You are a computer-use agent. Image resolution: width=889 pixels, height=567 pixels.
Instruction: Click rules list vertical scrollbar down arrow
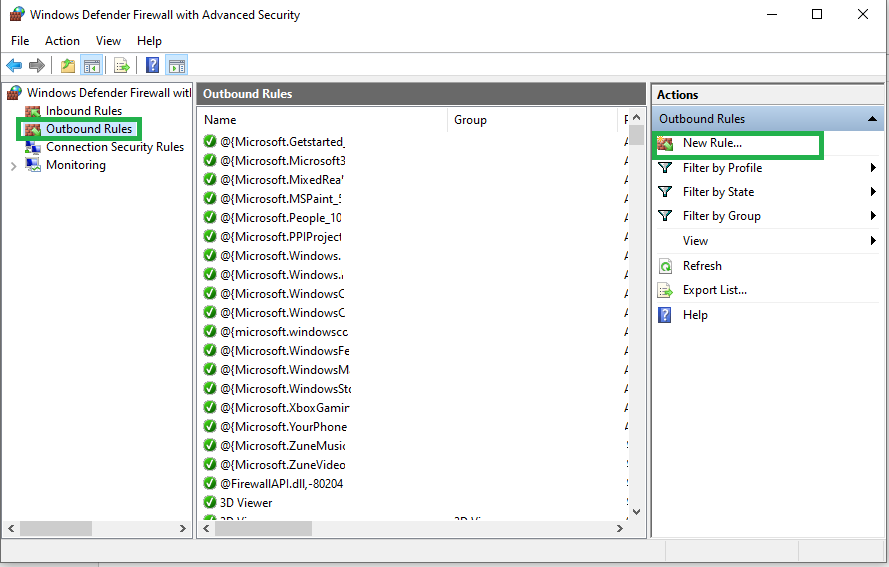point(637,511)
